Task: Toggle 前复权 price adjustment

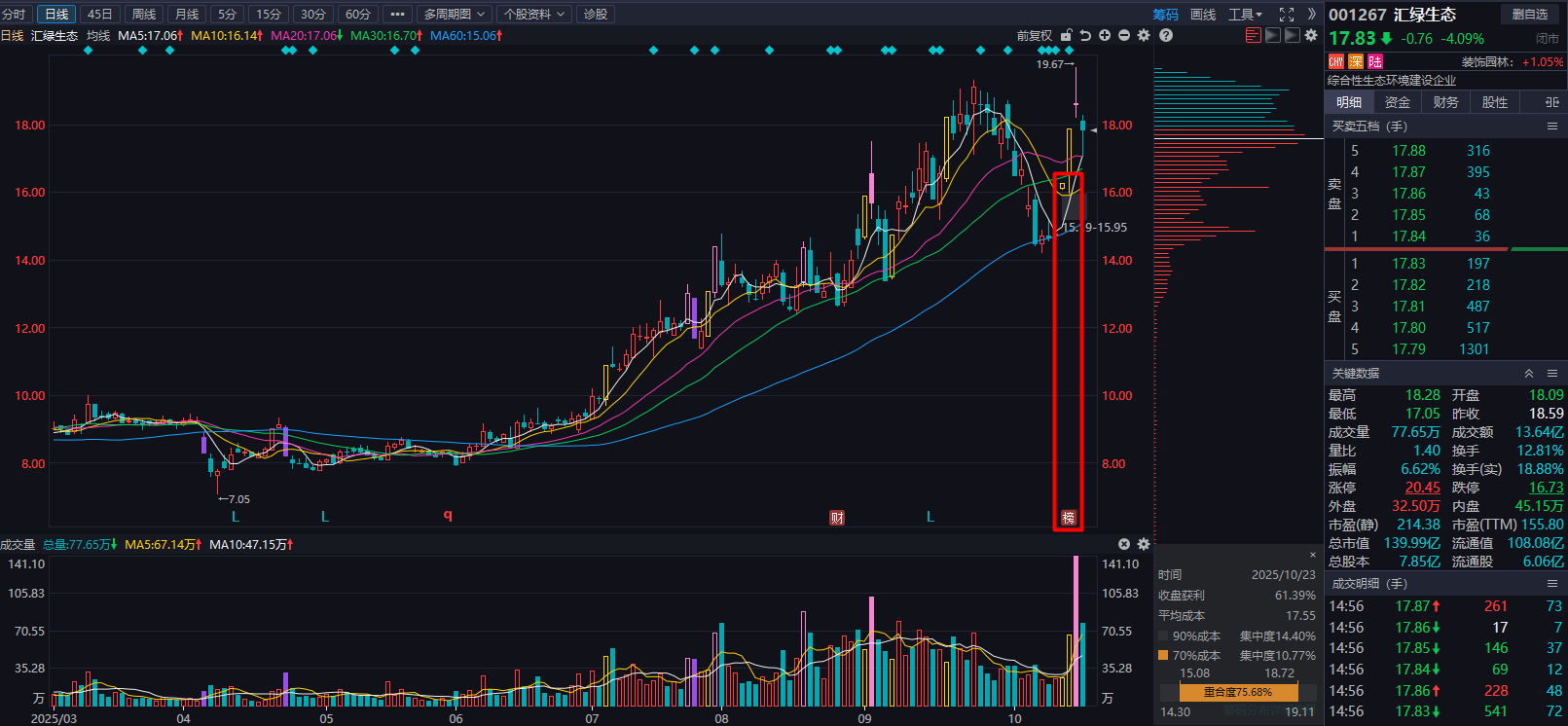Action: click(x=1035, y=35)
